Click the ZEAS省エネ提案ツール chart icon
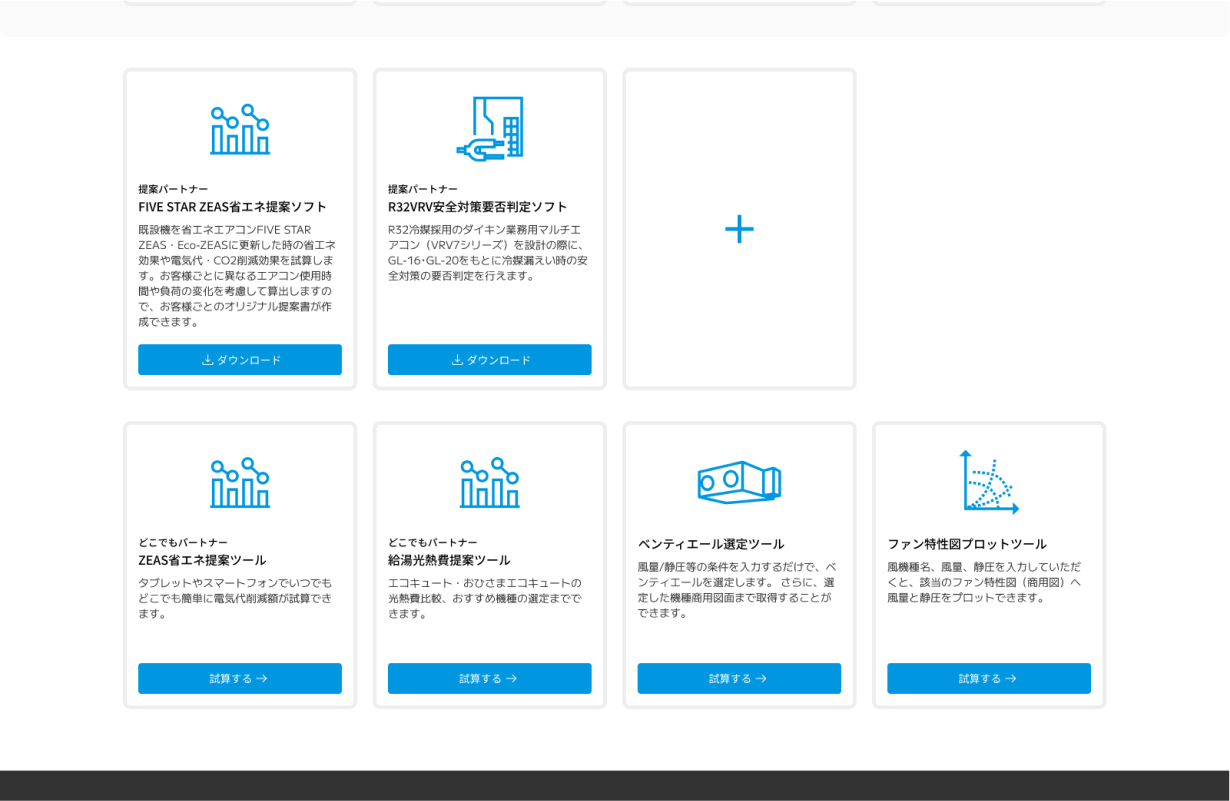This screenshot has height=801, width=1230. pos(240,483)
